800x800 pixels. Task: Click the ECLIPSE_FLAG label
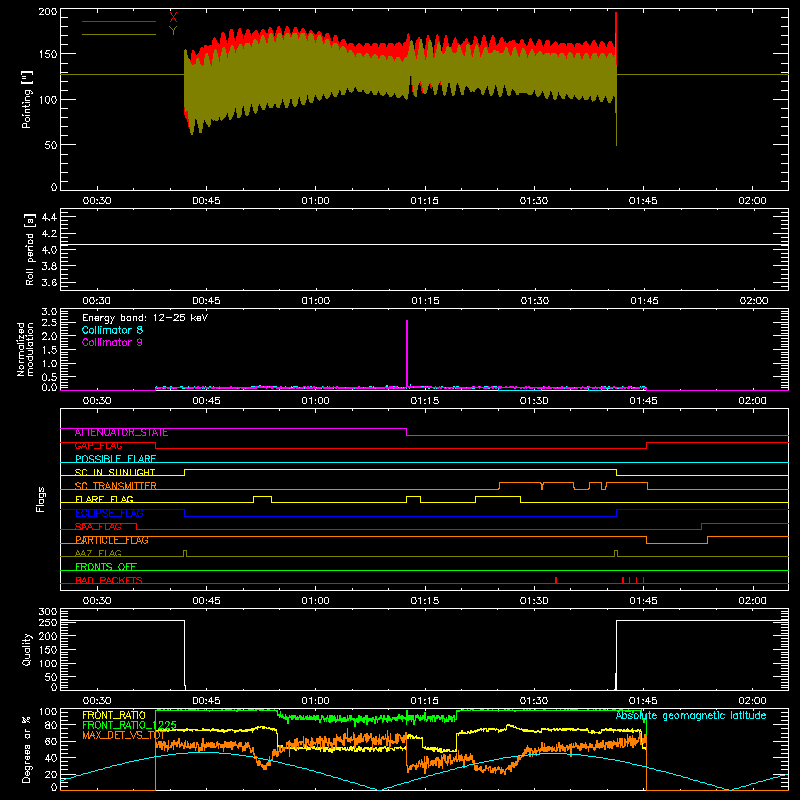tap(109, 513)
